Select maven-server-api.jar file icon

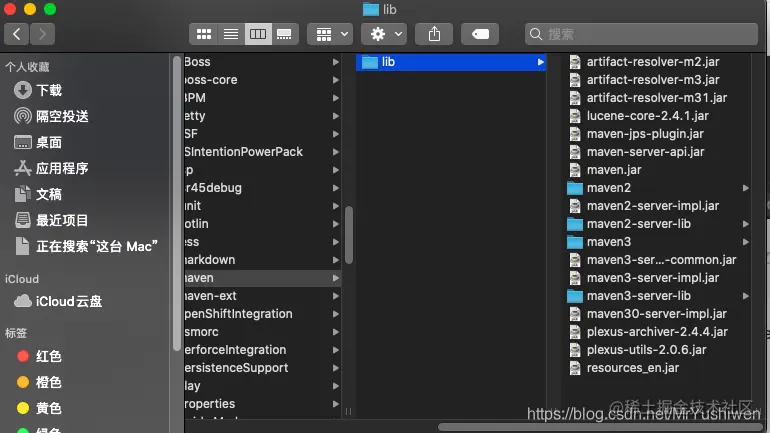[575, 152]
